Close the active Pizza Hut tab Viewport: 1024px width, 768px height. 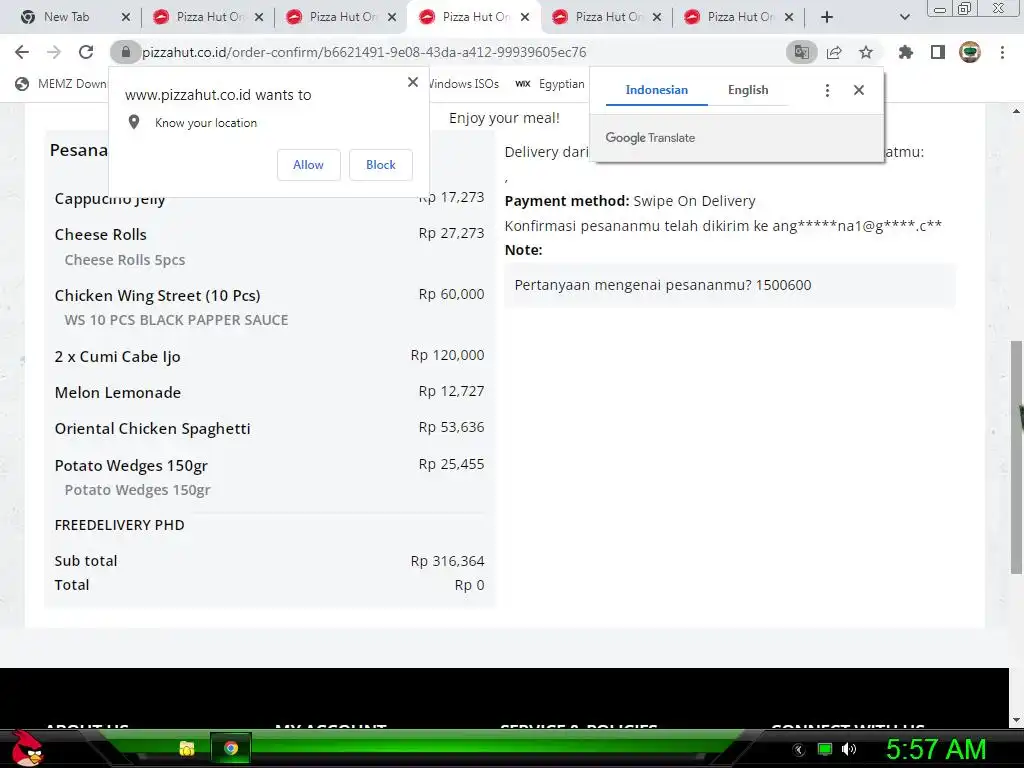[x=525, y=17]
